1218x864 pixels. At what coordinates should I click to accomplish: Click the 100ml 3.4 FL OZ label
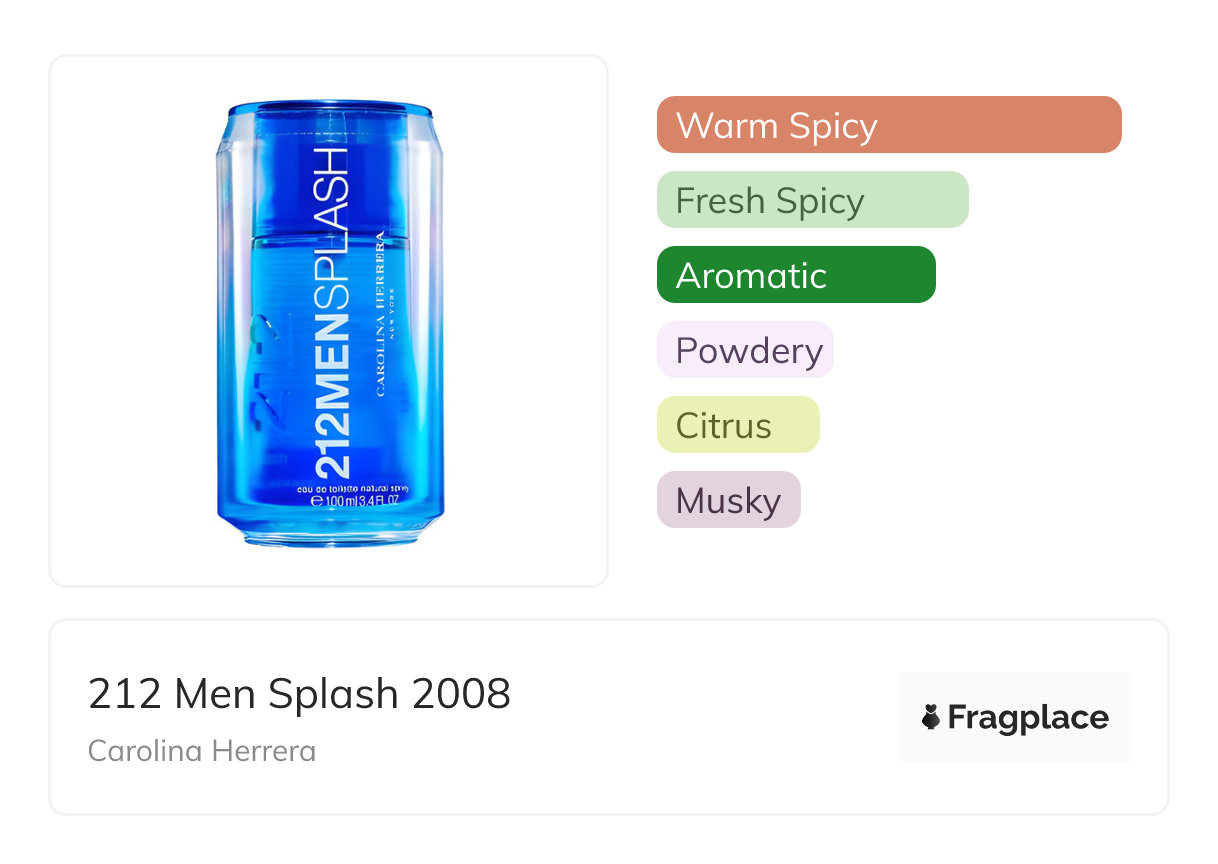362,500
